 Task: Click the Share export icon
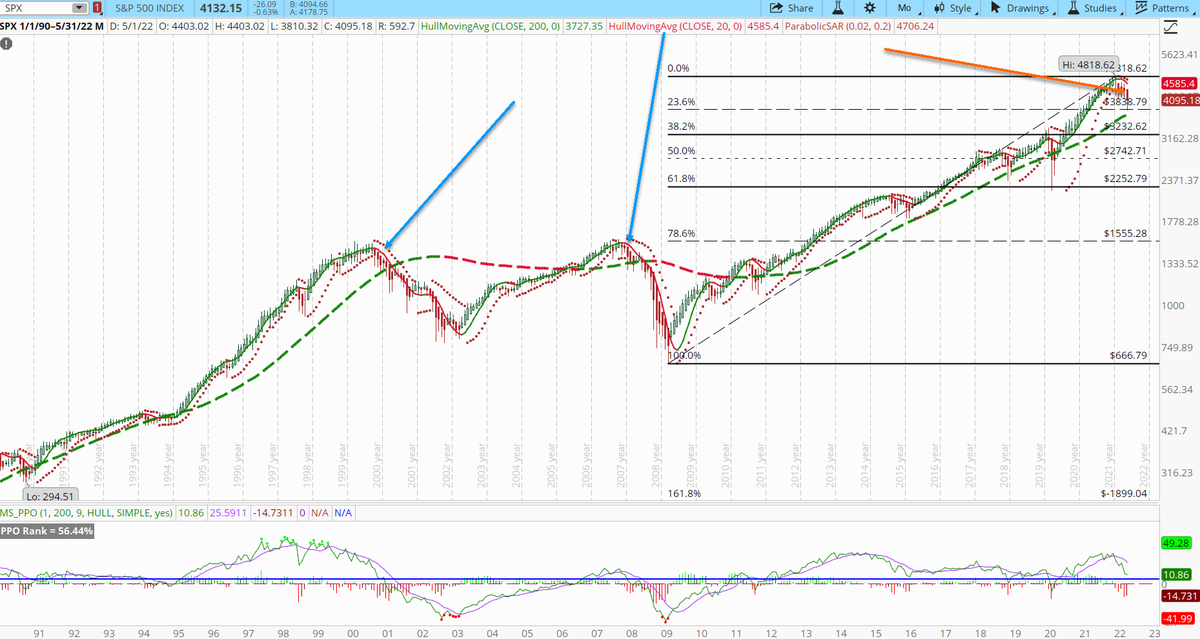[x=777, y=8]
